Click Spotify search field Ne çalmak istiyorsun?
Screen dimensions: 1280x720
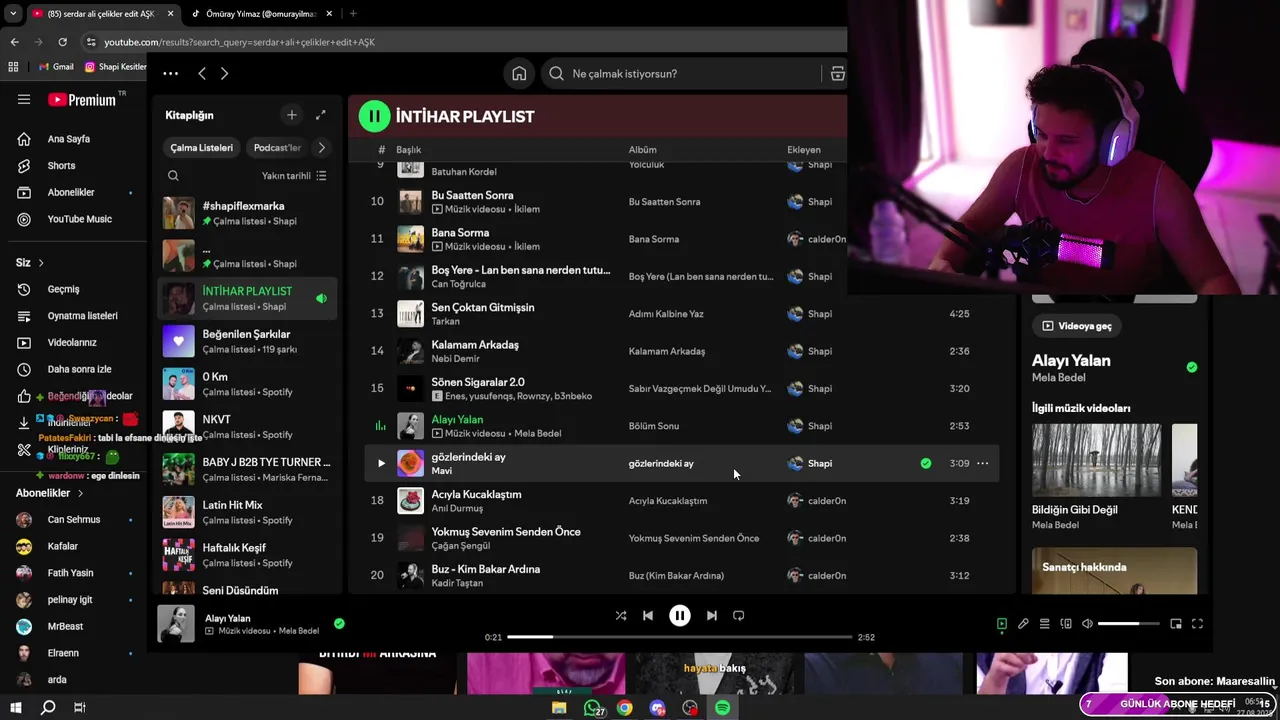point(683,73)
